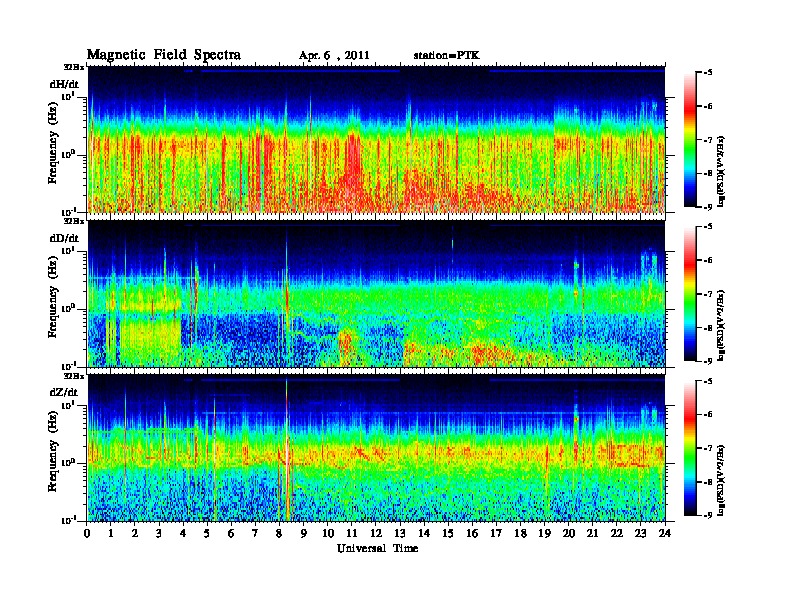Click the -7 tick of the dH/dt color bar
This screenshot has width=792, height=612.
tap(708, 140)
